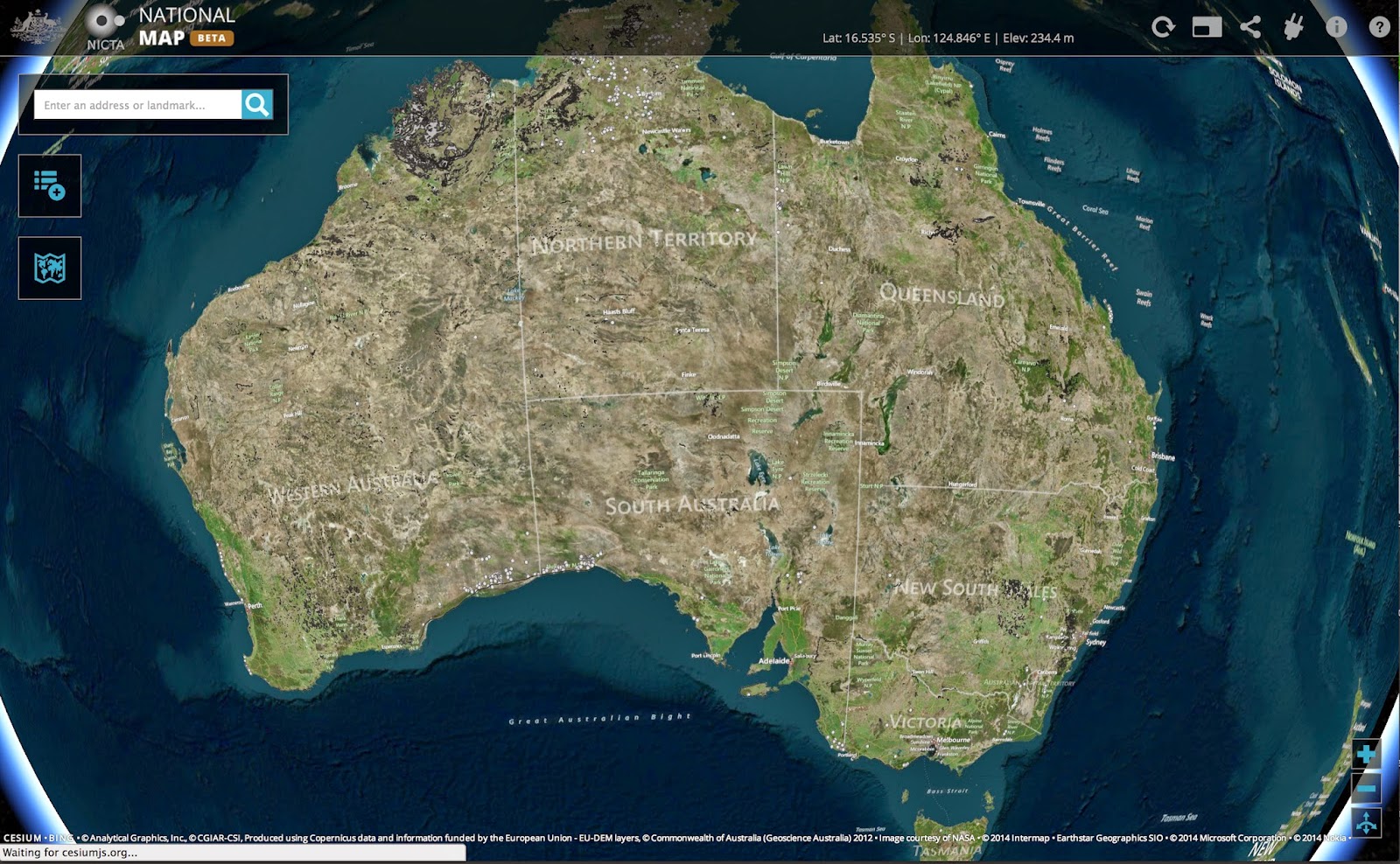Click the Gold Coast label
This screenshot has width=1400, height=864.
coord(1143,469)
